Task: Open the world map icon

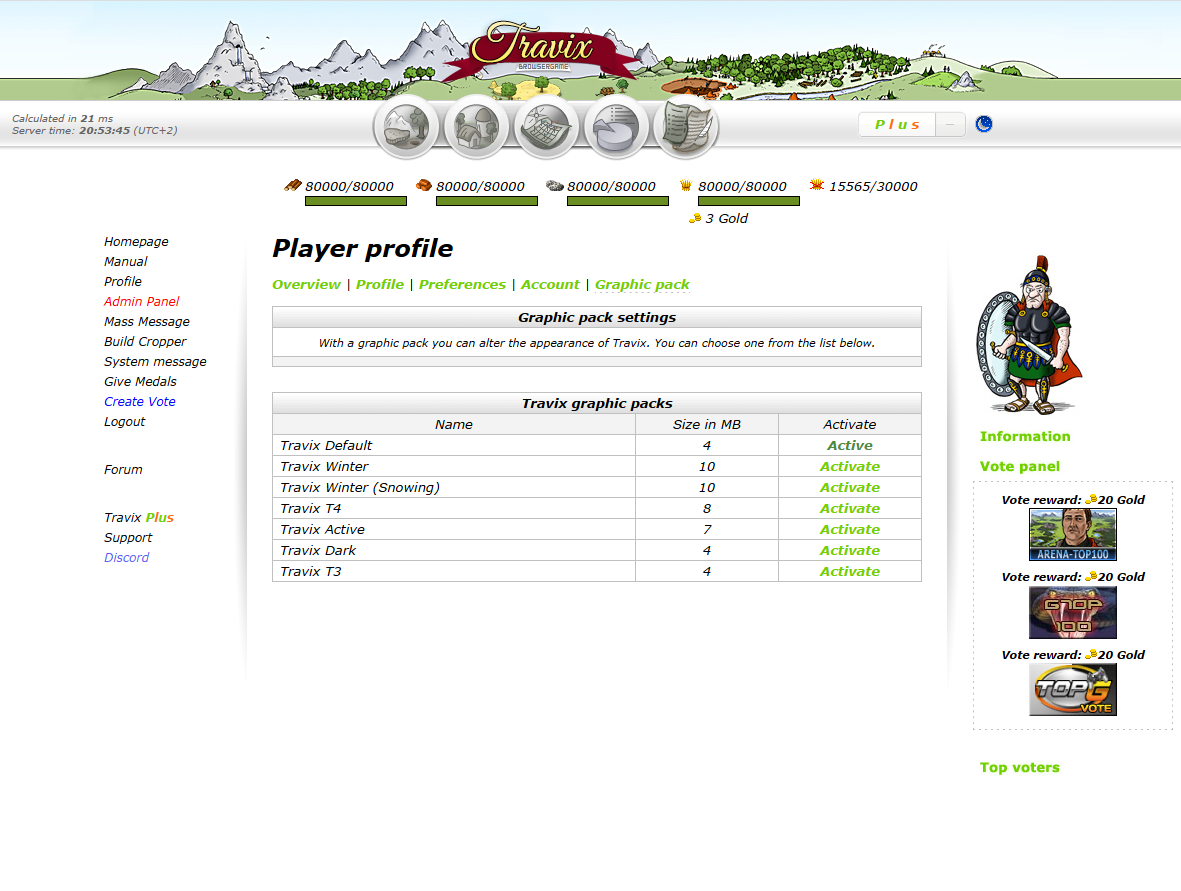Action: (546, 127)
